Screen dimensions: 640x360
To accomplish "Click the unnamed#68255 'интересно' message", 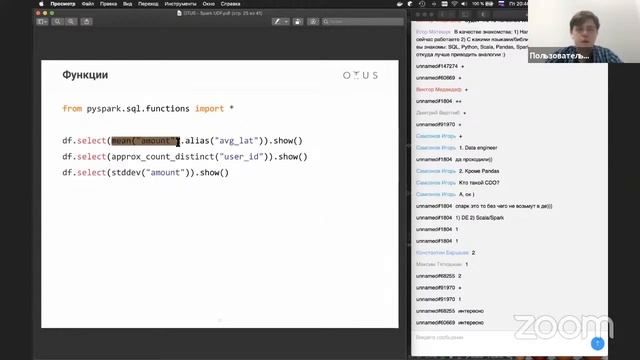I will pos(471,311).
